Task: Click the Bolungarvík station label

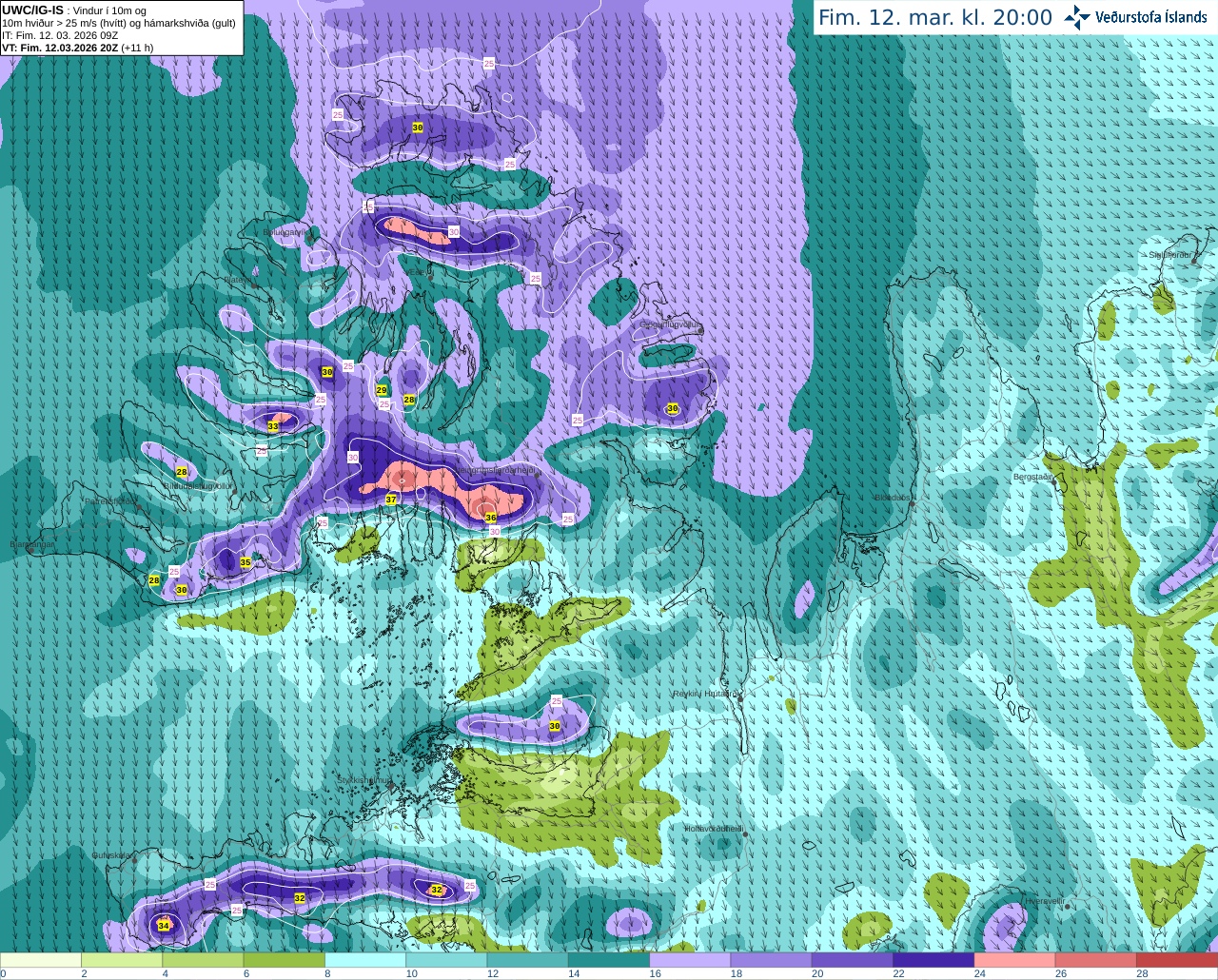Action: click(286, 231)
